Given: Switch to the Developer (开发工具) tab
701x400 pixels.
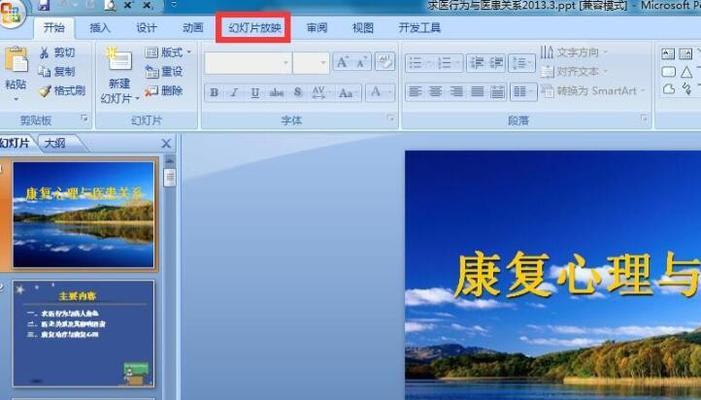Looking at the screenshot, I should pos(419,28).
